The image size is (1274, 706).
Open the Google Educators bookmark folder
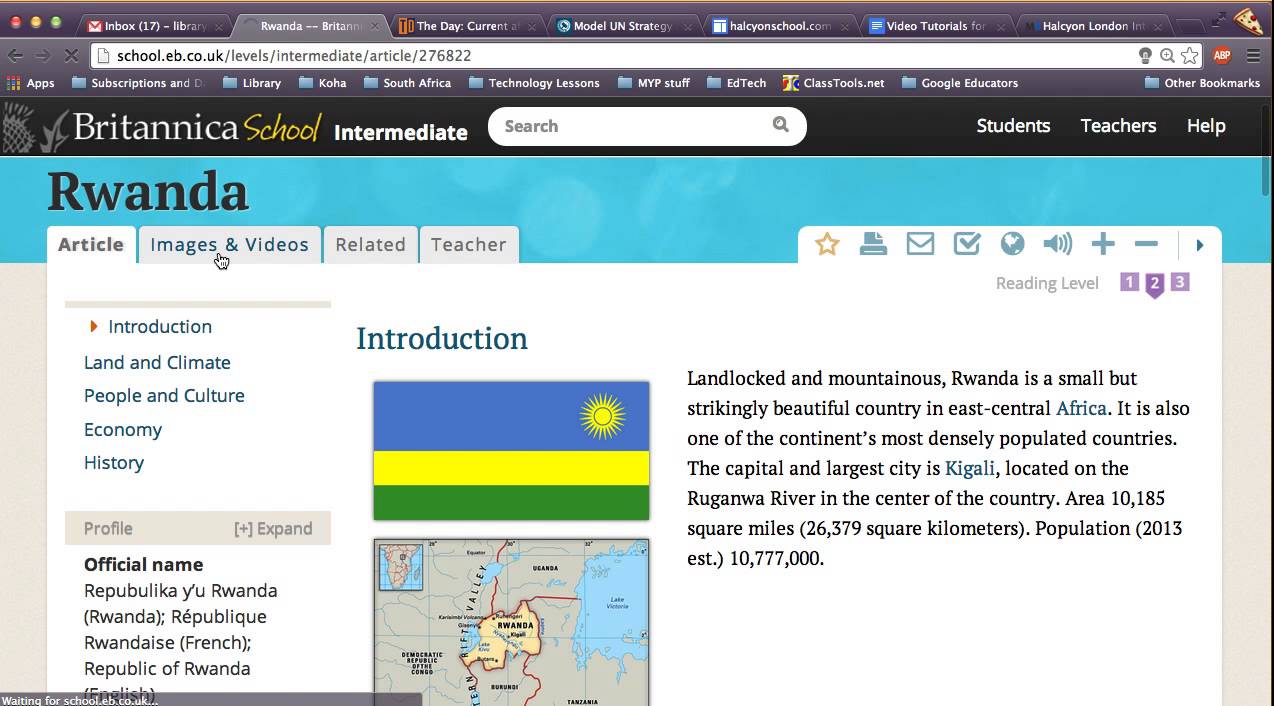point(960,83)
